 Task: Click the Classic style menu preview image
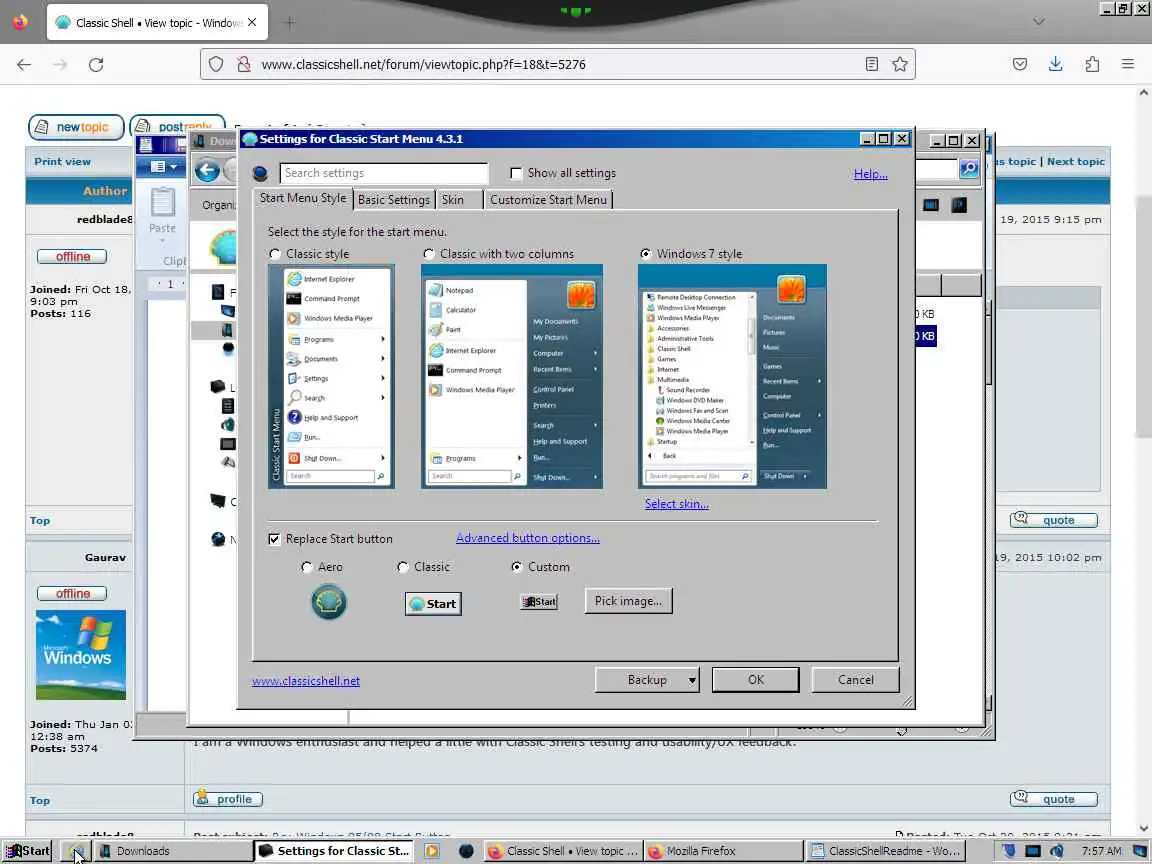coord(331,376)
